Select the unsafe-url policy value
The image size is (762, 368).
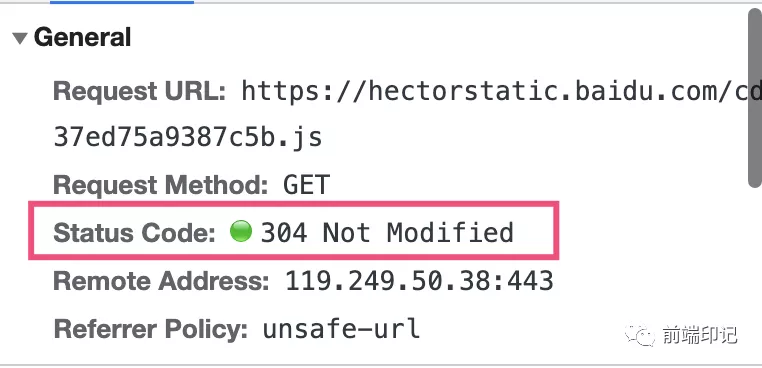pos(341,329)
